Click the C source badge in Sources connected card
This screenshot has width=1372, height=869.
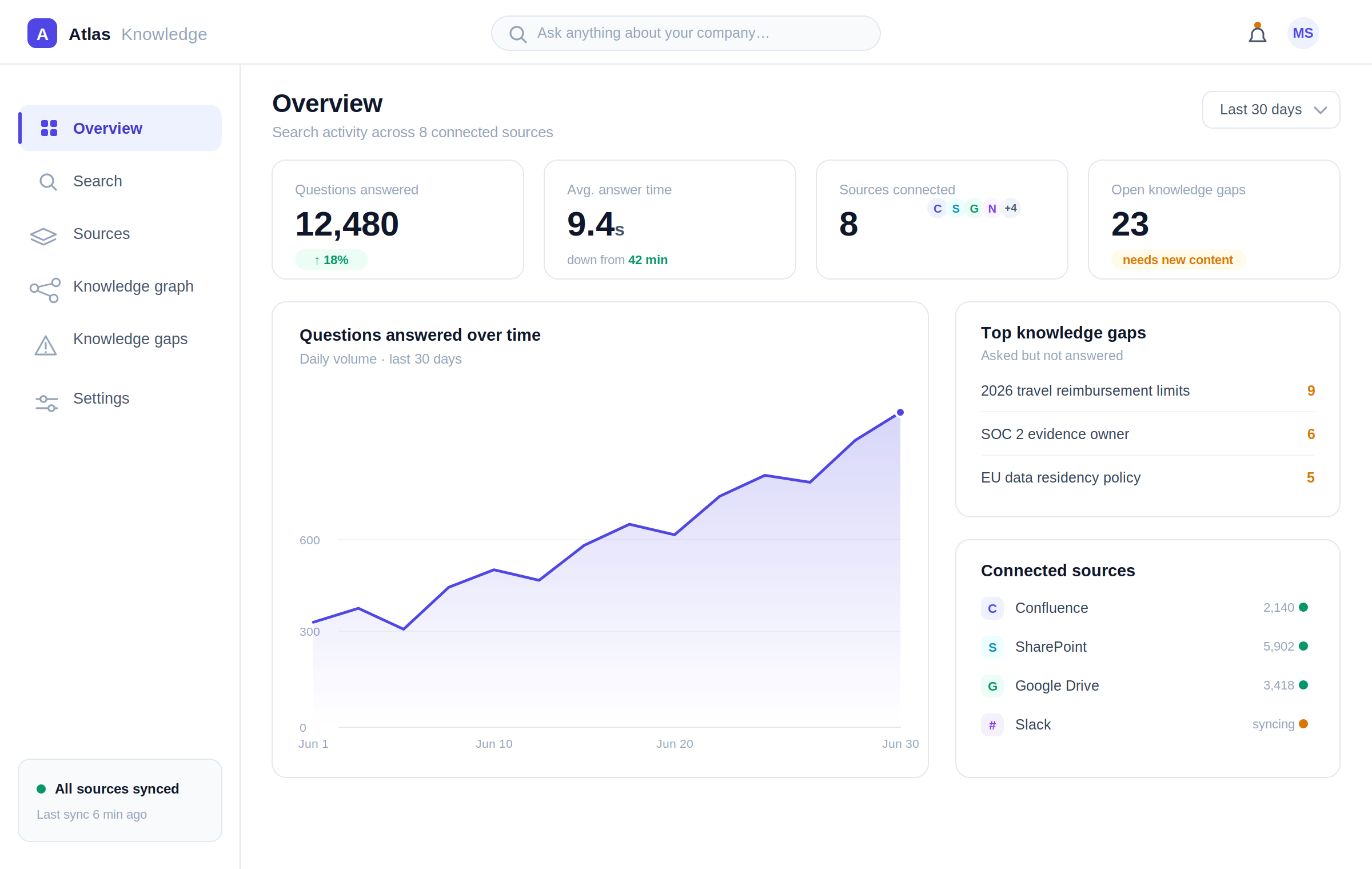pyautogui.click(x=938, y=209)
